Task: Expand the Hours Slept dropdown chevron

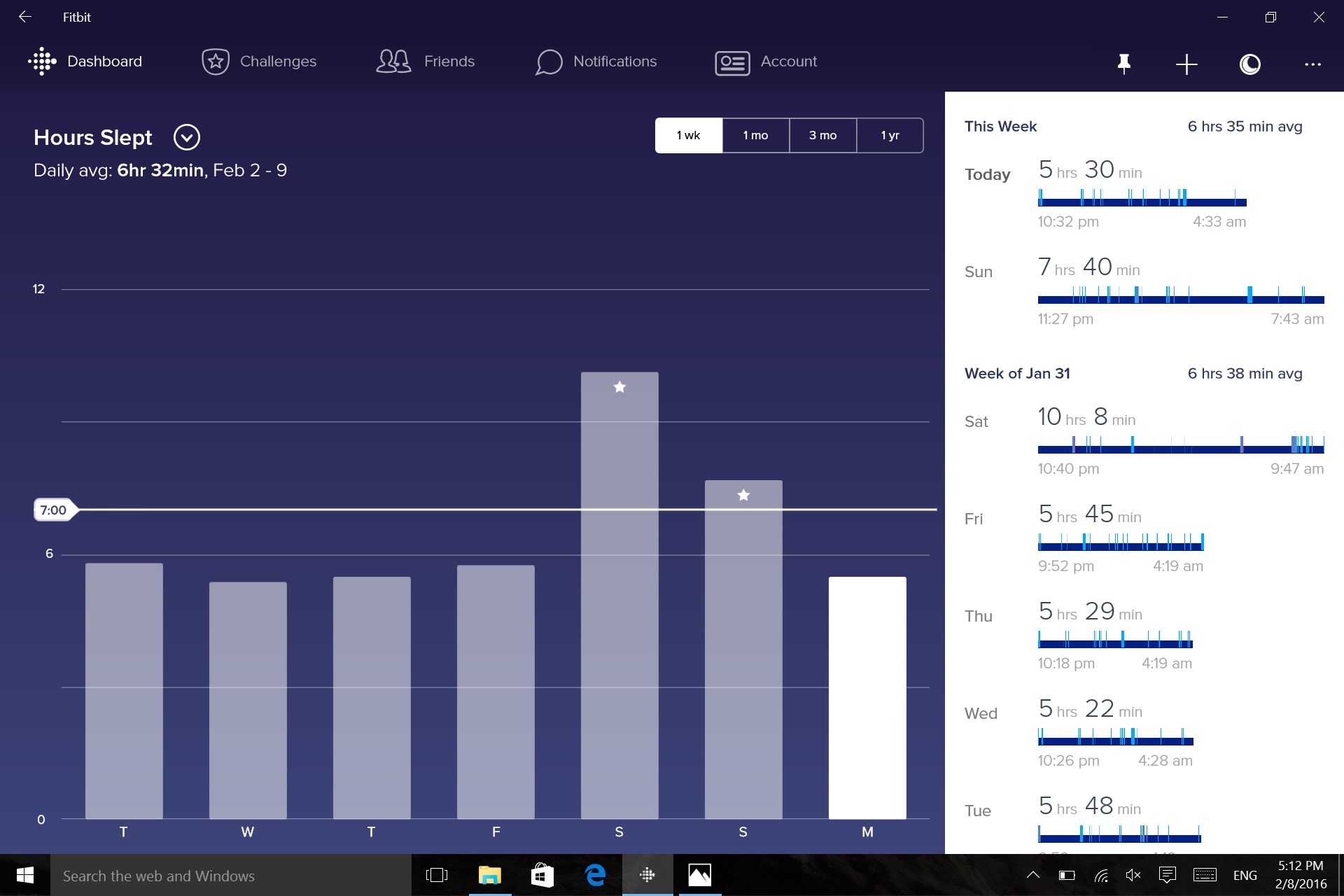Action: coord(187,137)
